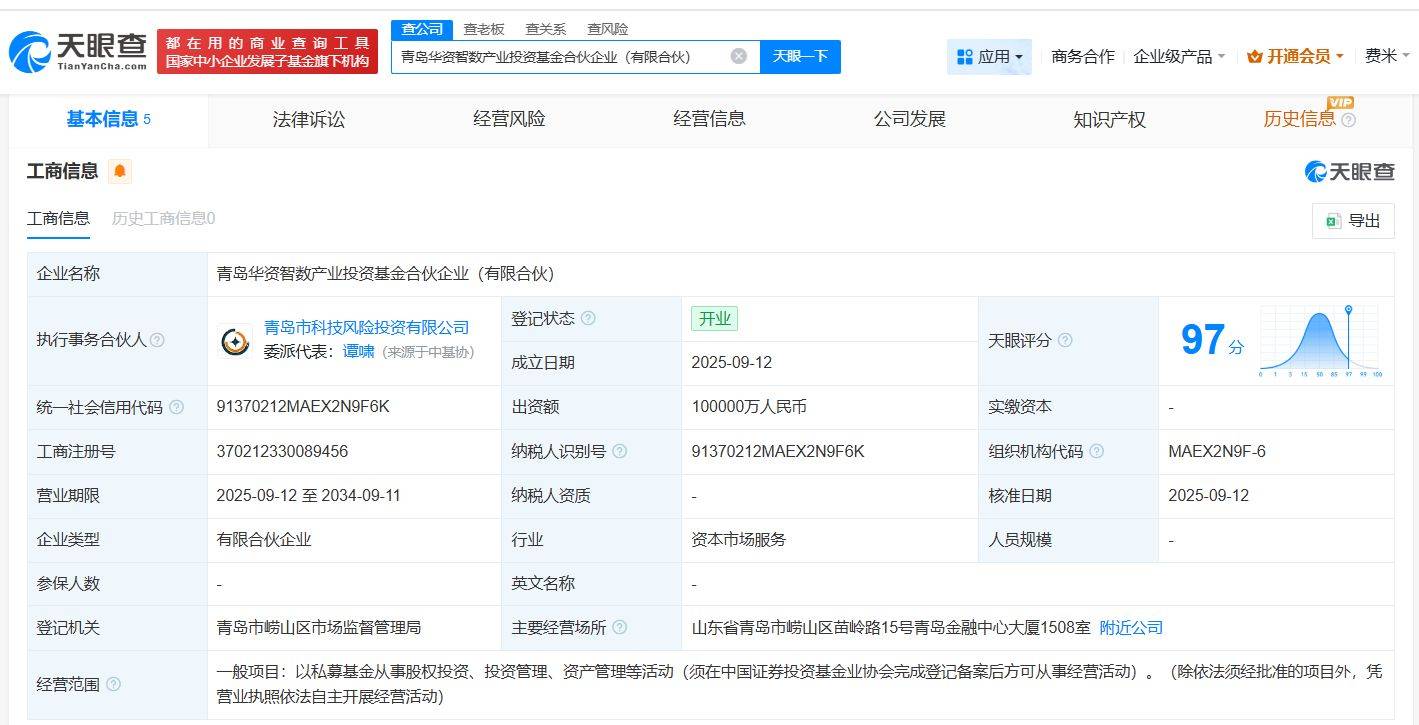Click the 天眼评分 distribution chart

[x=1319, y=341]
